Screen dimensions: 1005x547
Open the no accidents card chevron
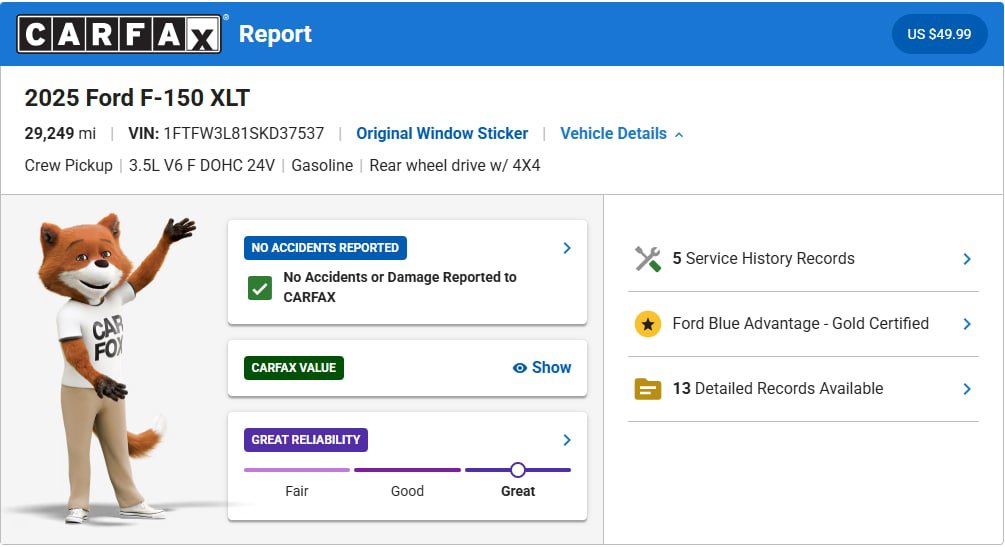click(567, 248)
